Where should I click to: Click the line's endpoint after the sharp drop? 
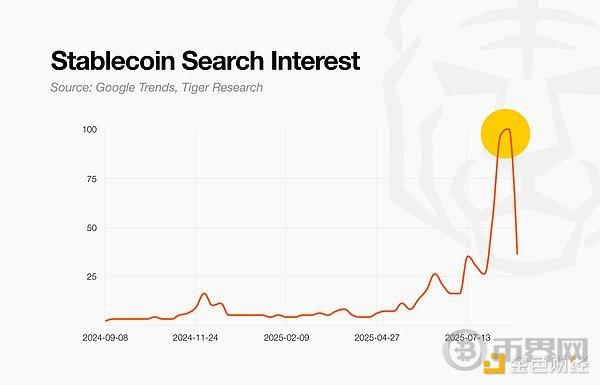[517, 253]
